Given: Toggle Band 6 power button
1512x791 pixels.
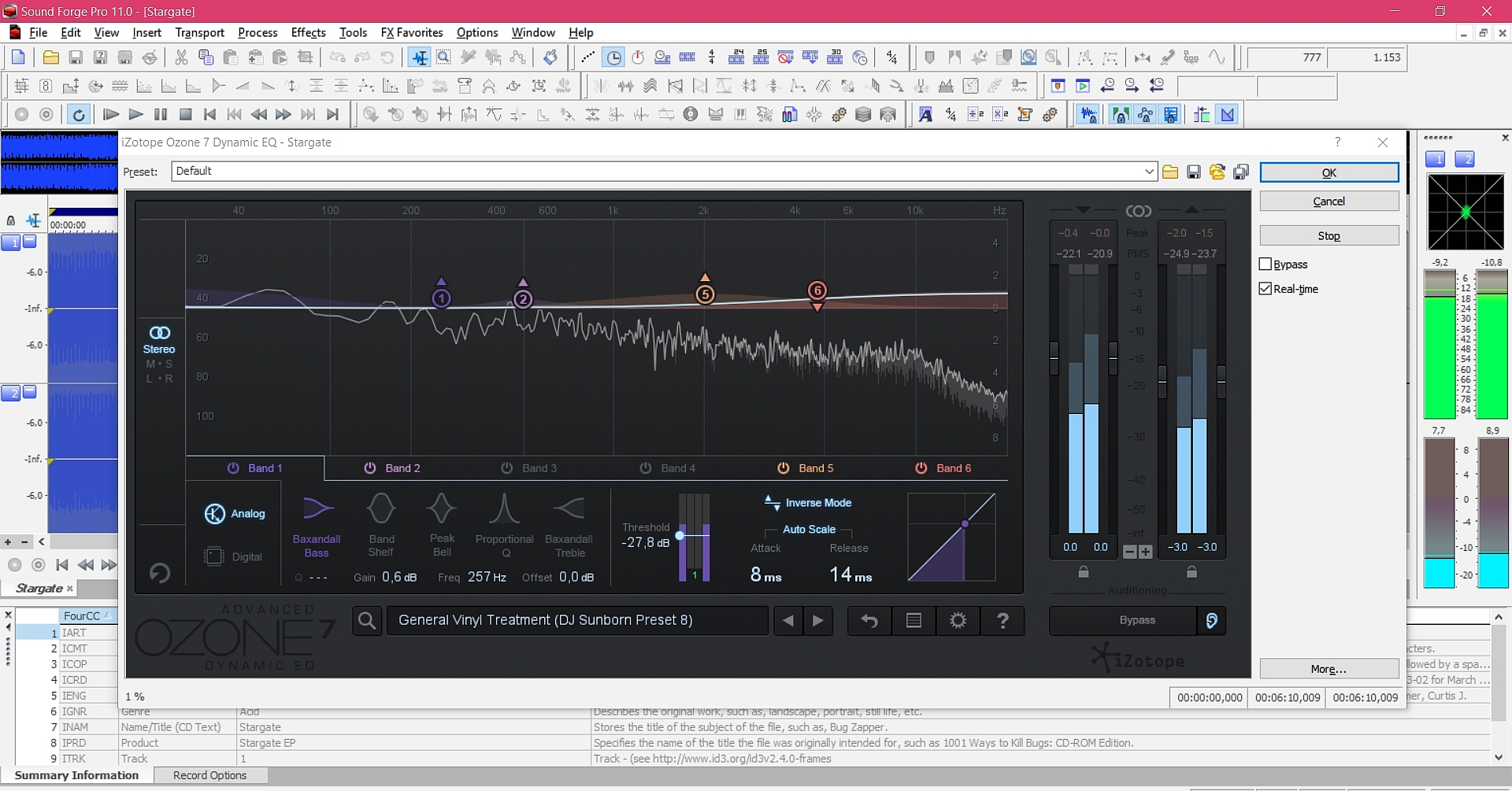Looking at the screenshot, I should (x=921, y=468).
